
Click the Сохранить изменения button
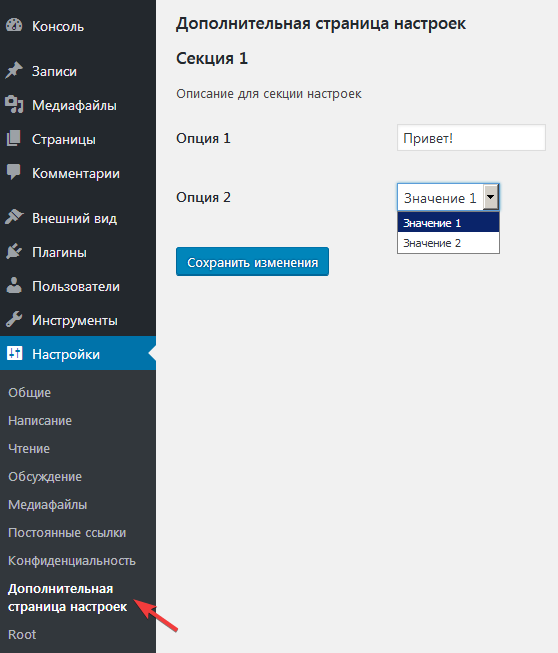tap(252, 262)
